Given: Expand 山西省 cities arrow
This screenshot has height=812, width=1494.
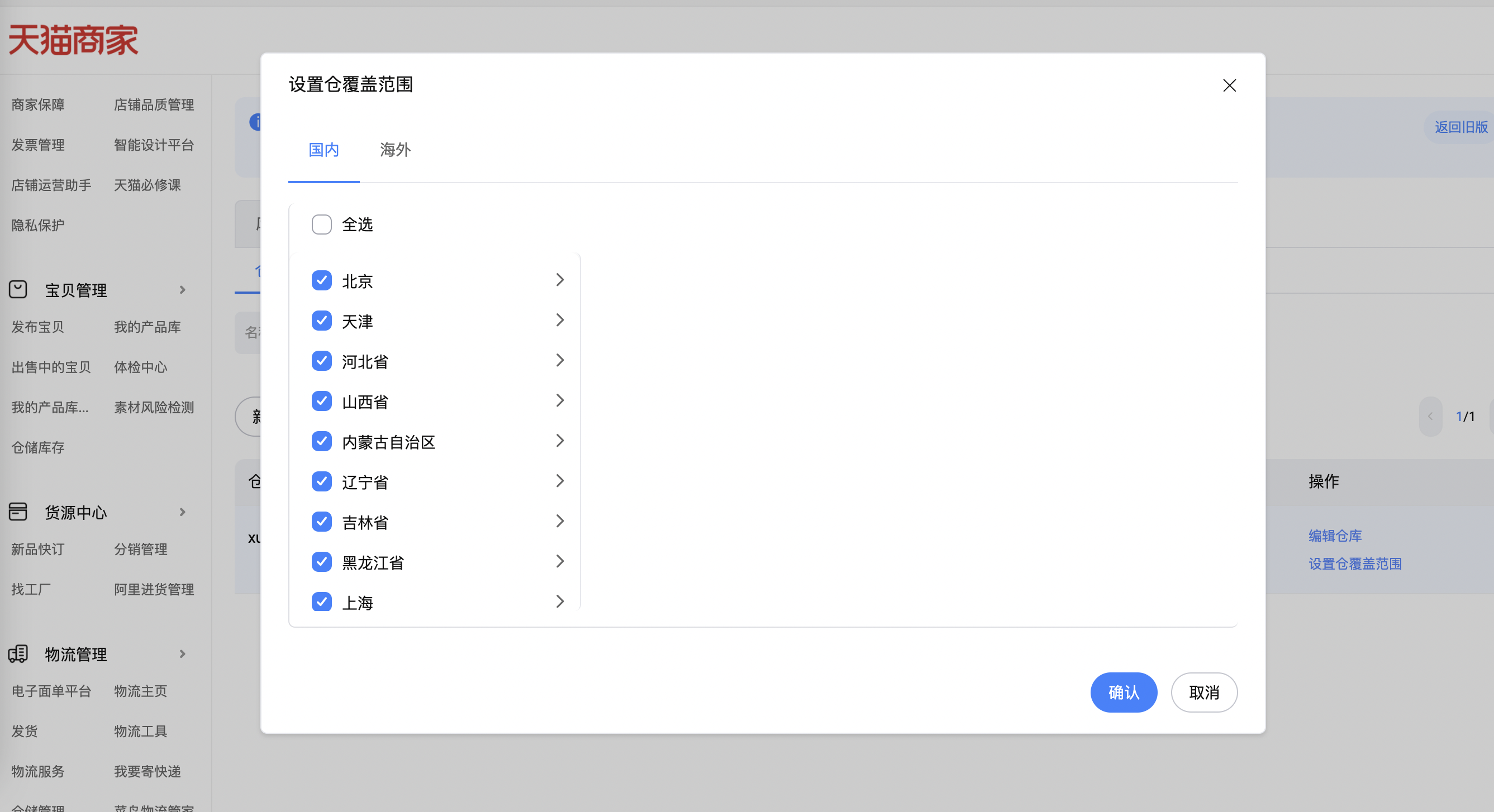Looking at the screenshot, I should coord(560,400).
